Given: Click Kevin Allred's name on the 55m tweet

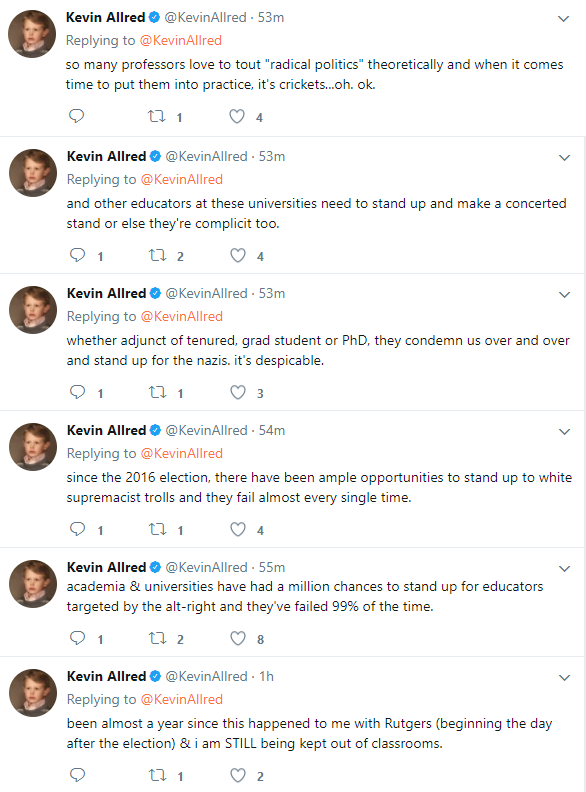Looking at the screenshot, I should (106, 567).
